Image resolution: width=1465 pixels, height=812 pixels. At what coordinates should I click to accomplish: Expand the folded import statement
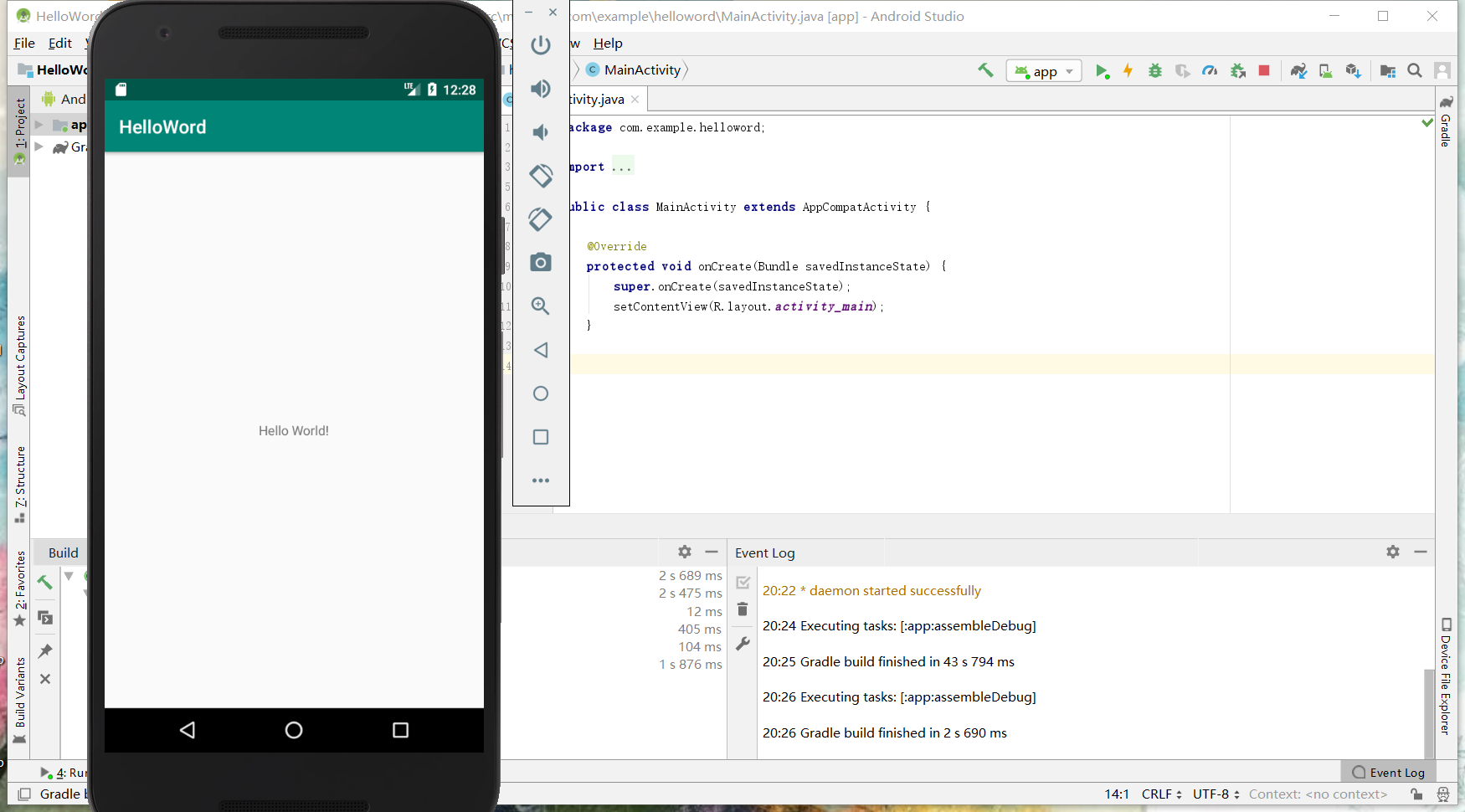tap(622, 167)
